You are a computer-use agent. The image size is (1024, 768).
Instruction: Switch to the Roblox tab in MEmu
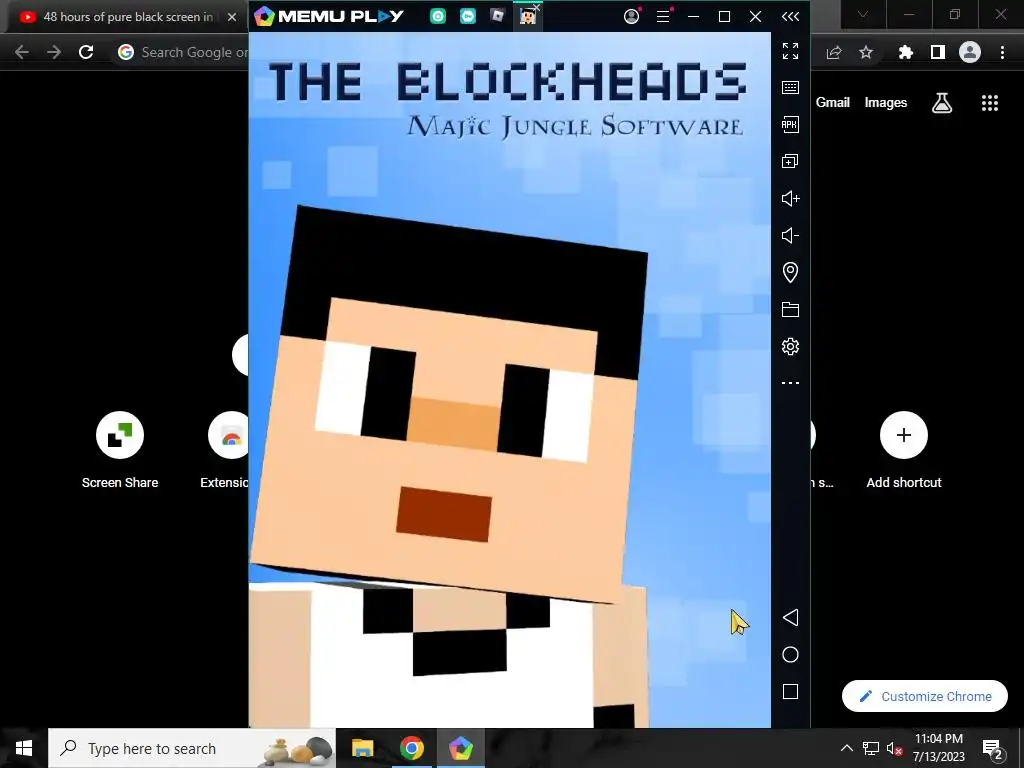tap(498, 16)
